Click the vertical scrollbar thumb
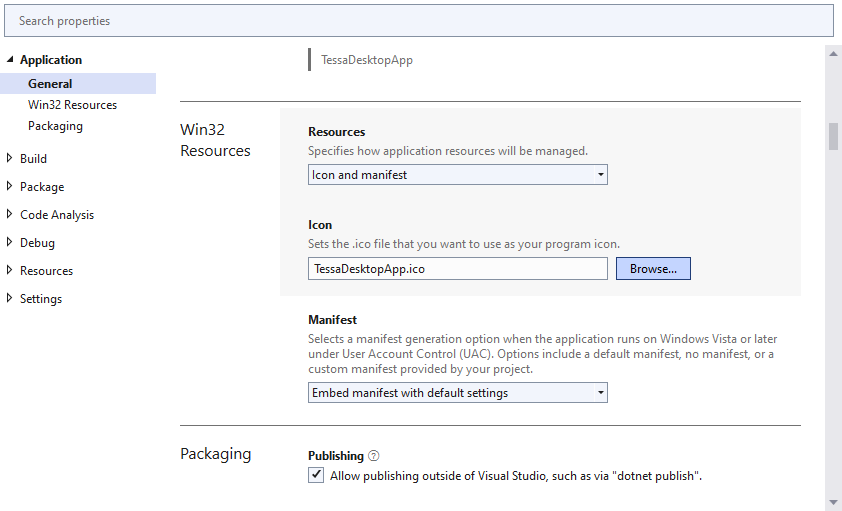Screen dimensions: 842x511 pos(833,136)
